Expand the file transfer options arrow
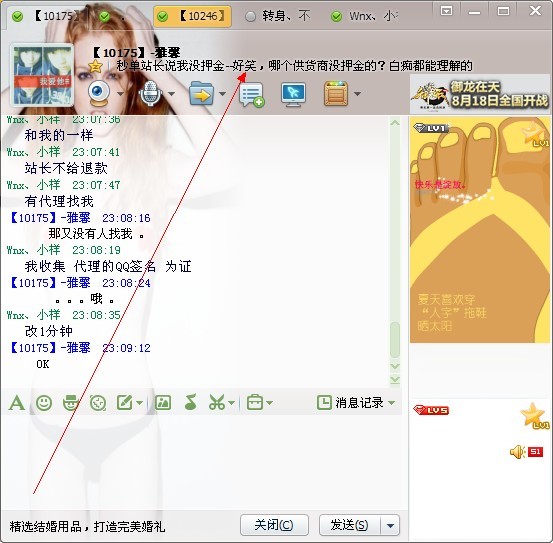This screenshot has width=553, height=543. pos(222,94)
